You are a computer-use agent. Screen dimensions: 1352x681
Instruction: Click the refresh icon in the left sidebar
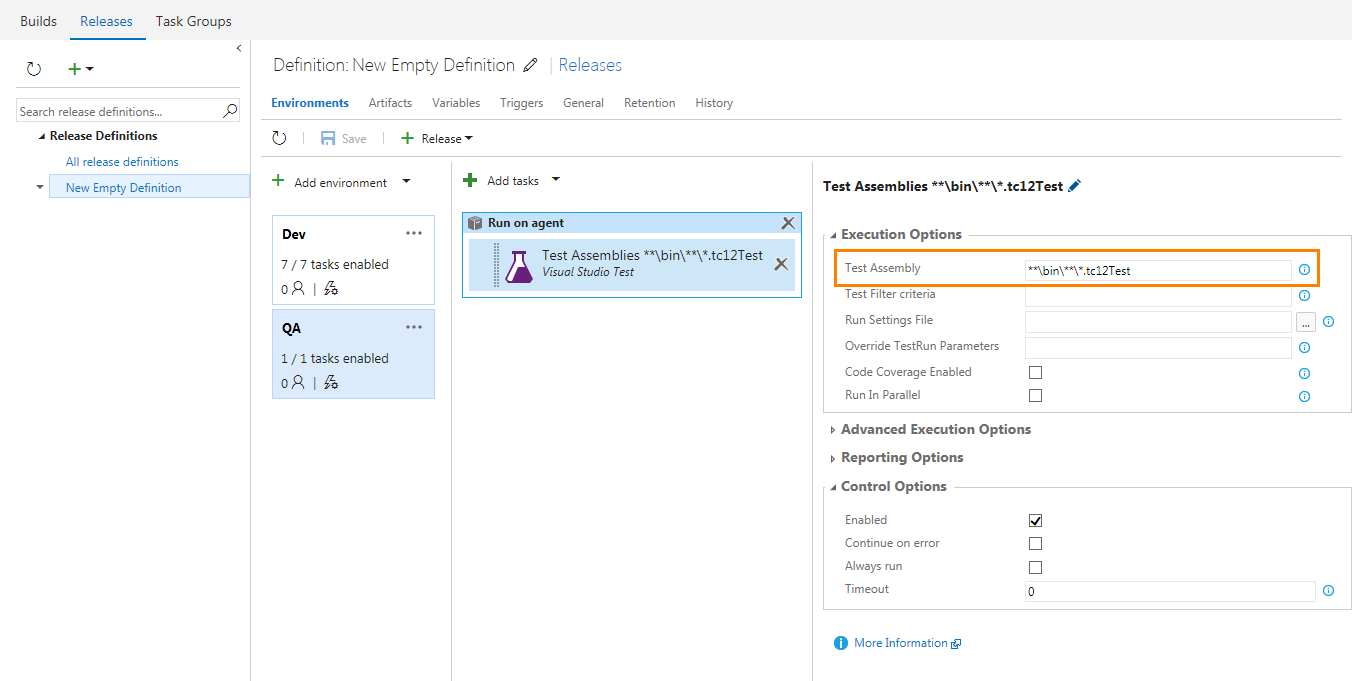point(34,69)
